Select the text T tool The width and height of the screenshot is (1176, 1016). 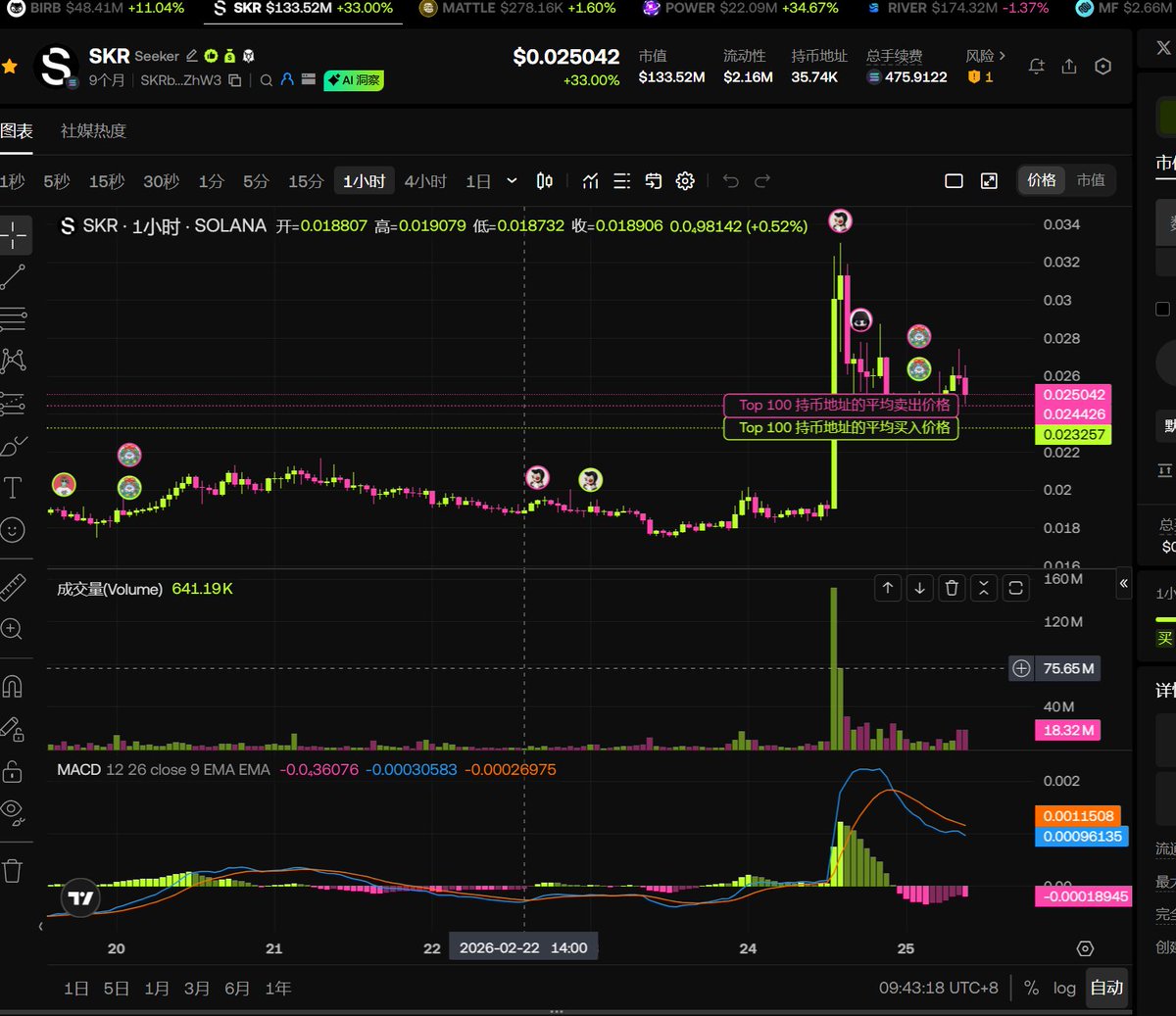point(13,488)
